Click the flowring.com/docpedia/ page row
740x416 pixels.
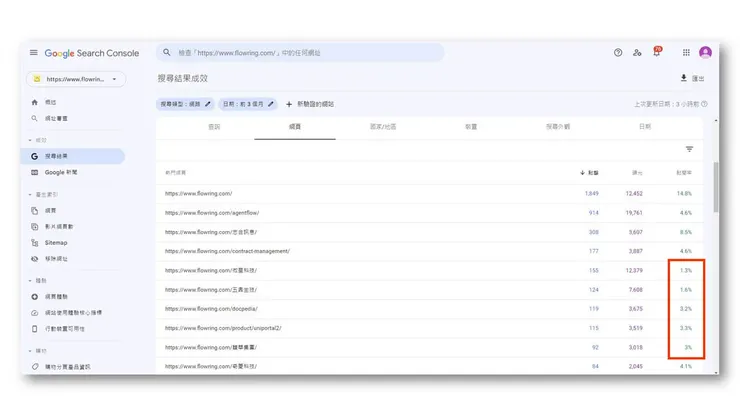click(x=429, y=309)
